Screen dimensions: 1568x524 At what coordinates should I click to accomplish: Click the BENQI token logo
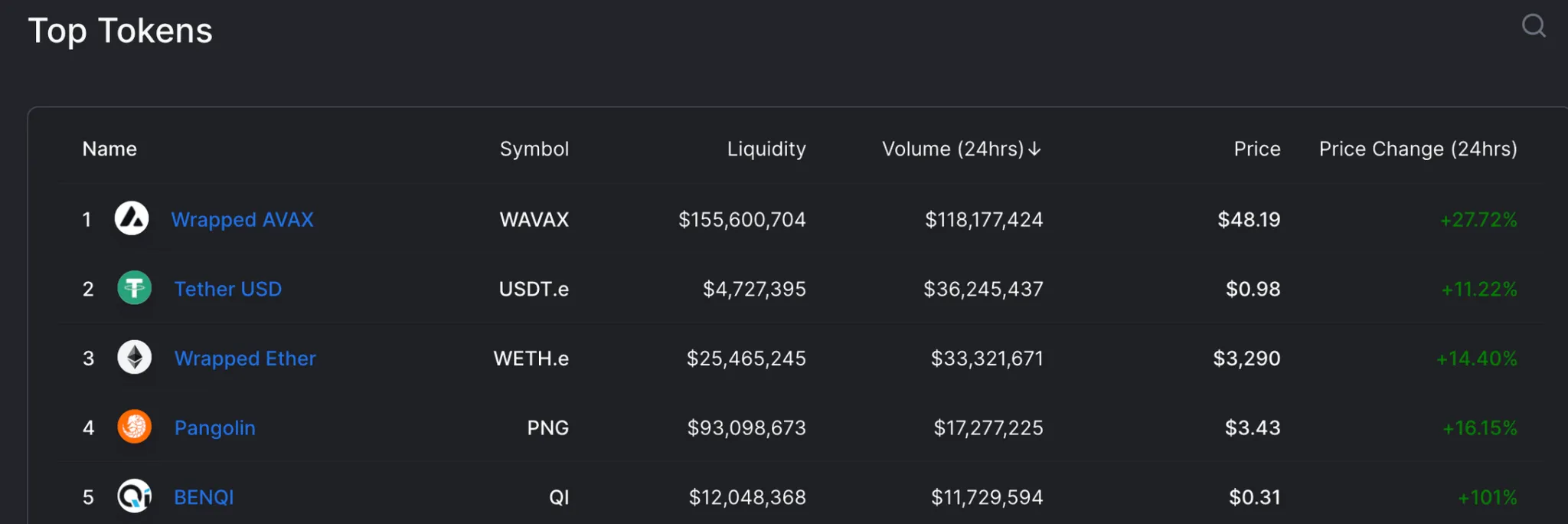pyautogui.click(x=134, y=496)
